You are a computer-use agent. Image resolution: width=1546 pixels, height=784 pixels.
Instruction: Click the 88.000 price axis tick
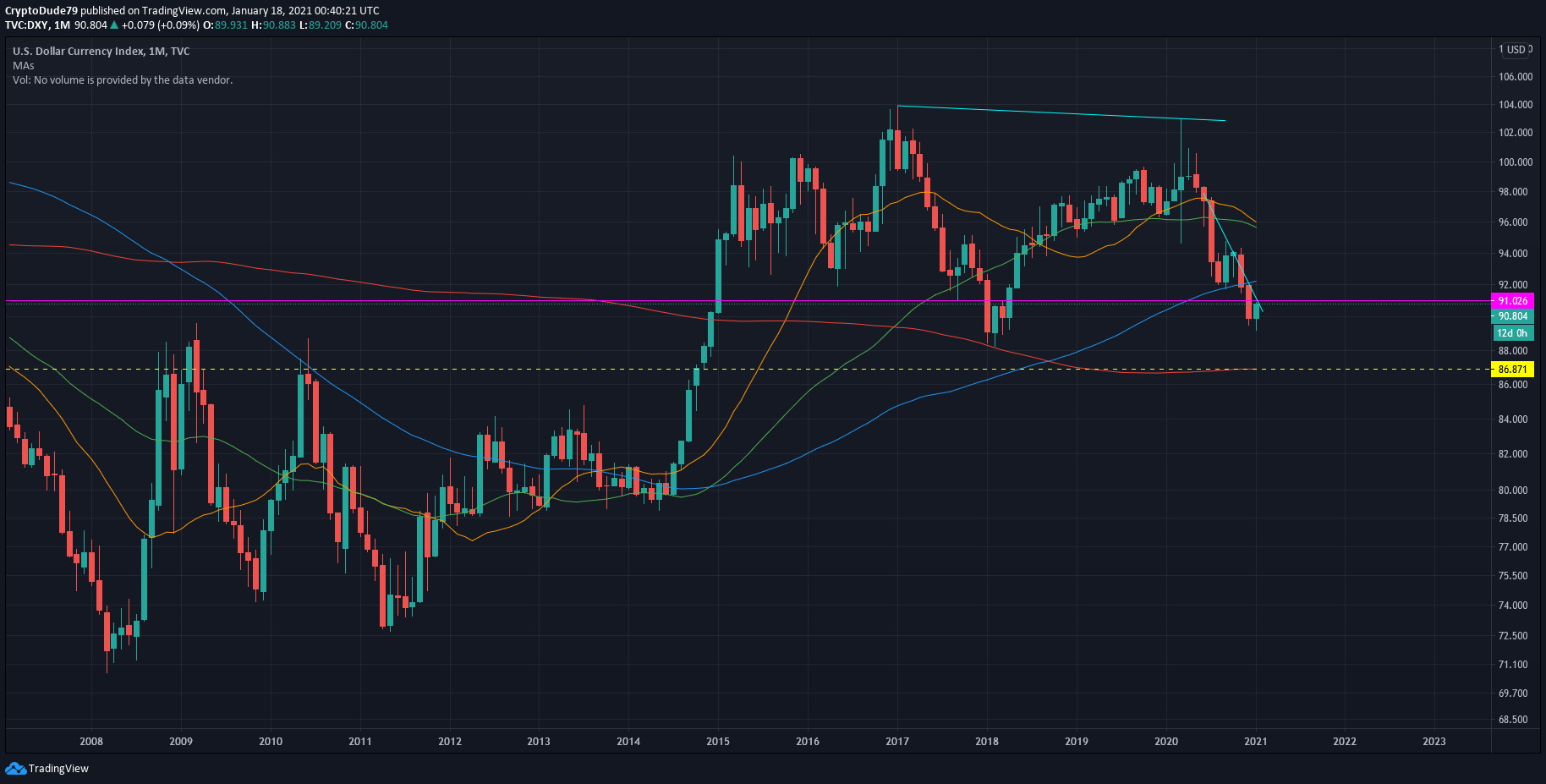(1513, 351)
